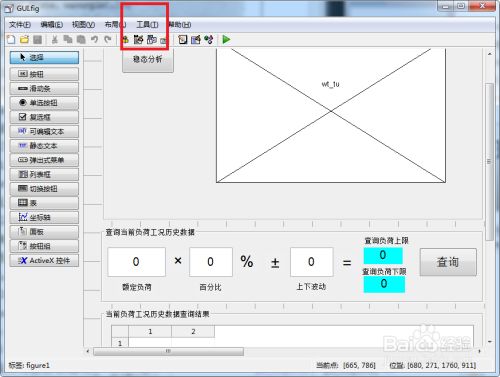Choose the 静态文本 static text component
The image size is (500, 377).
coord(44,146)
